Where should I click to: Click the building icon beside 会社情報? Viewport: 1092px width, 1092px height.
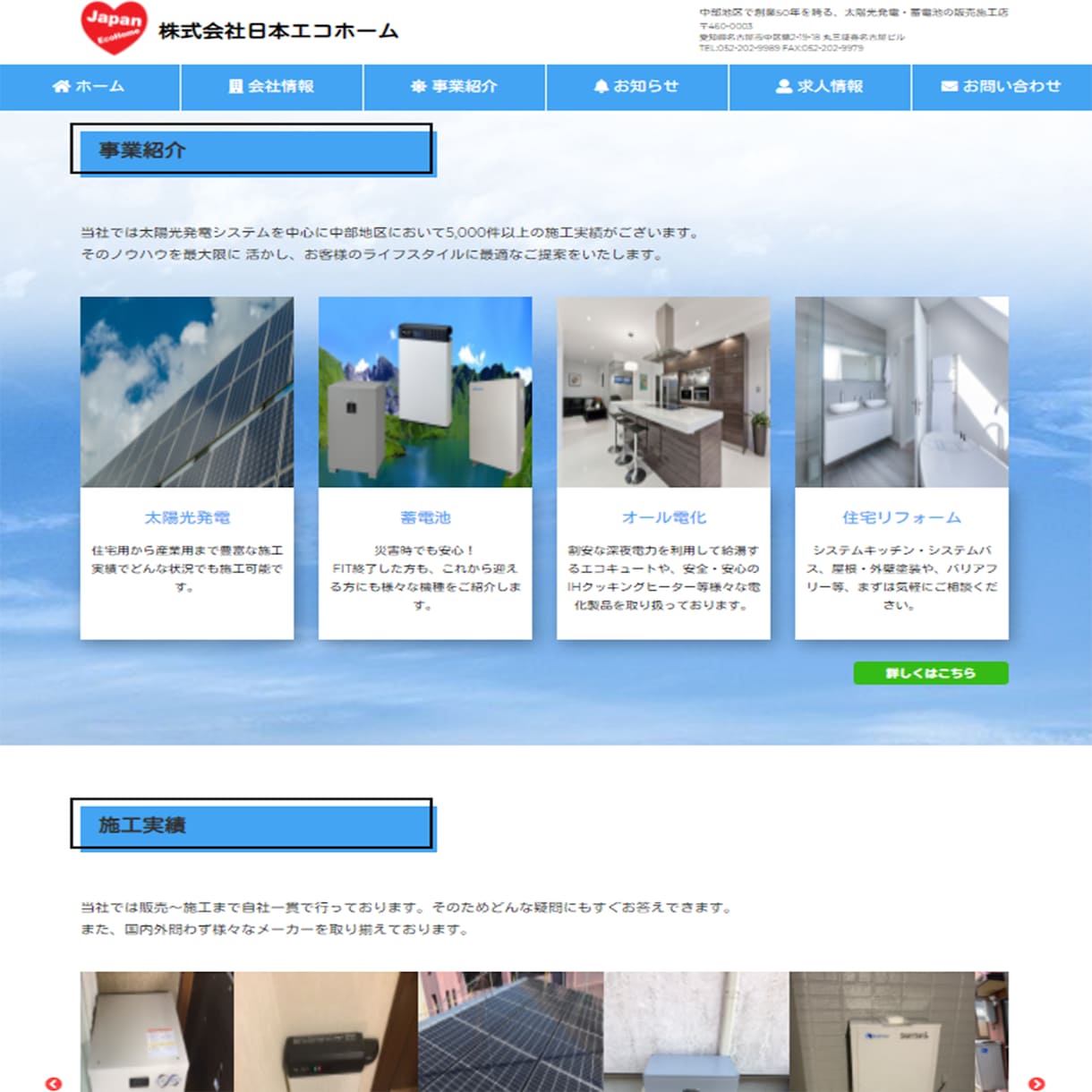tap(235, 87)
